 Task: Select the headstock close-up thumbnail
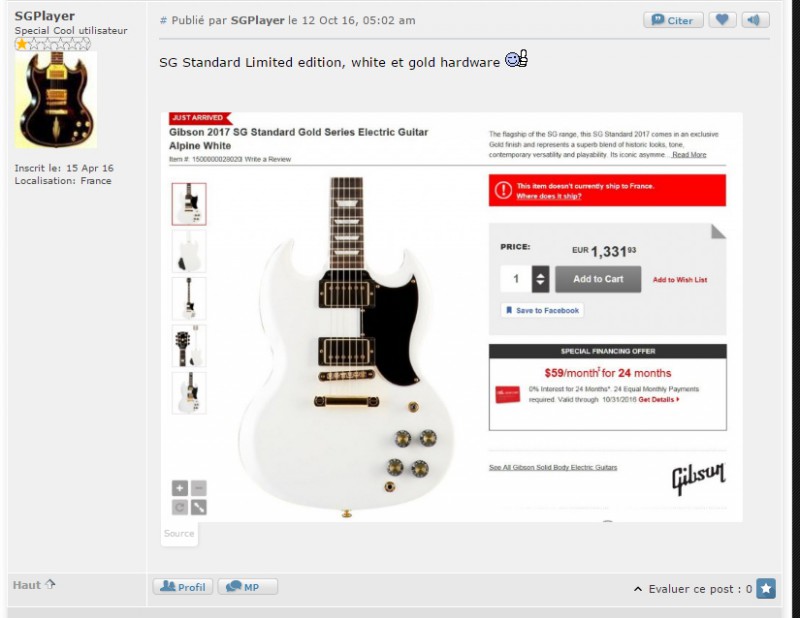click(x=189, y=346)
